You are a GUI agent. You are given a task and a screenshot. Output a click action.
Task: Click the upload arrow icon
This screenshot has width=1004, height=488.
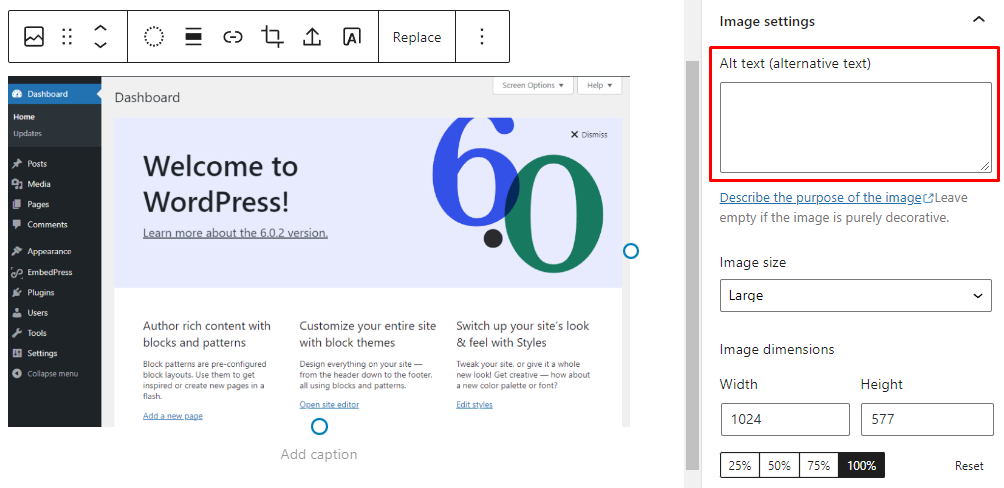tap(312, 37)
